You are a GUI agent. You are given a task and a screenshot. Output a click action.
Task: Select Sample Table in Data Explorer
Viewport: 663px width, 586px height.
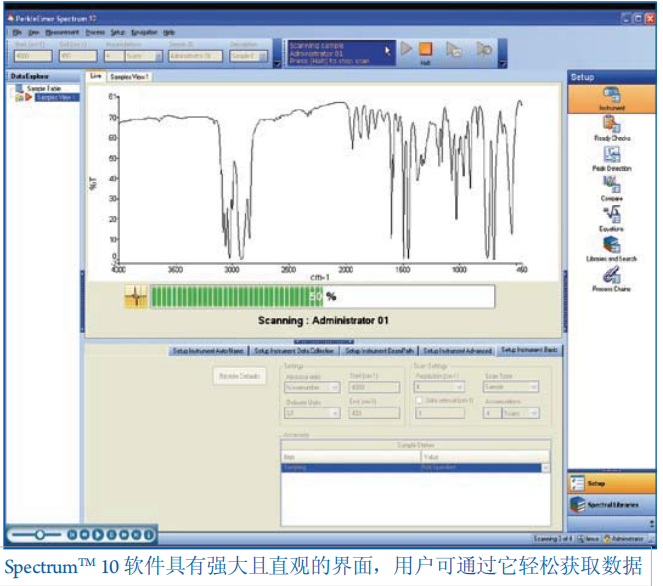tap(44, 88)
